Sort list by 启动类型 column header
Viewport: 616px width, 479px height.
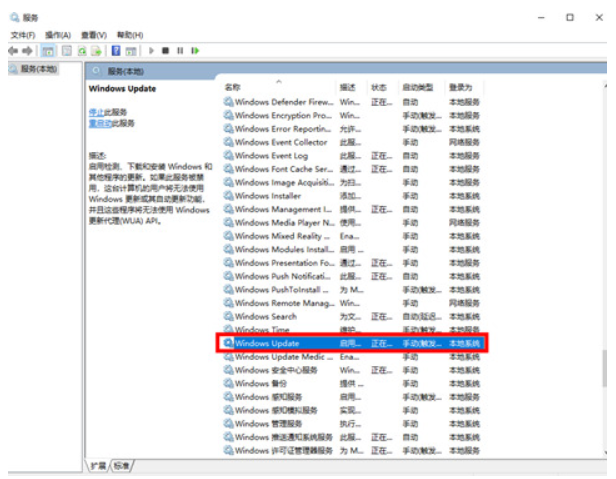(417, 87)
